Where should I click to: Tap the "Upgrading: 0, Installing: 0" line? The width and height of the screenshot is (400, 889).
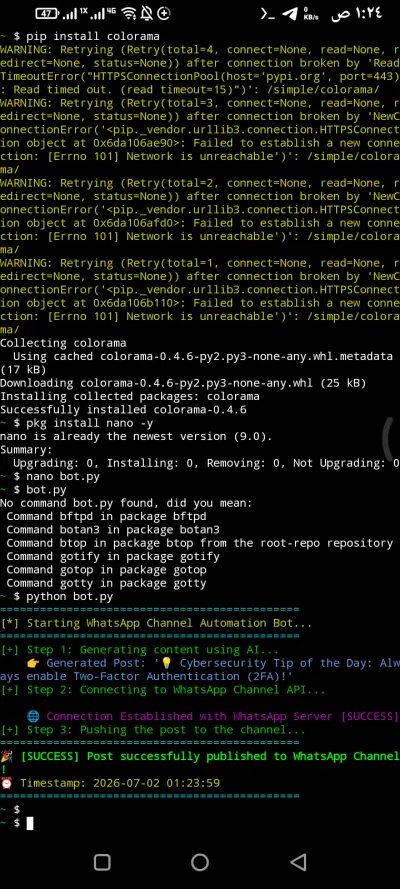[x=206, y=463]
